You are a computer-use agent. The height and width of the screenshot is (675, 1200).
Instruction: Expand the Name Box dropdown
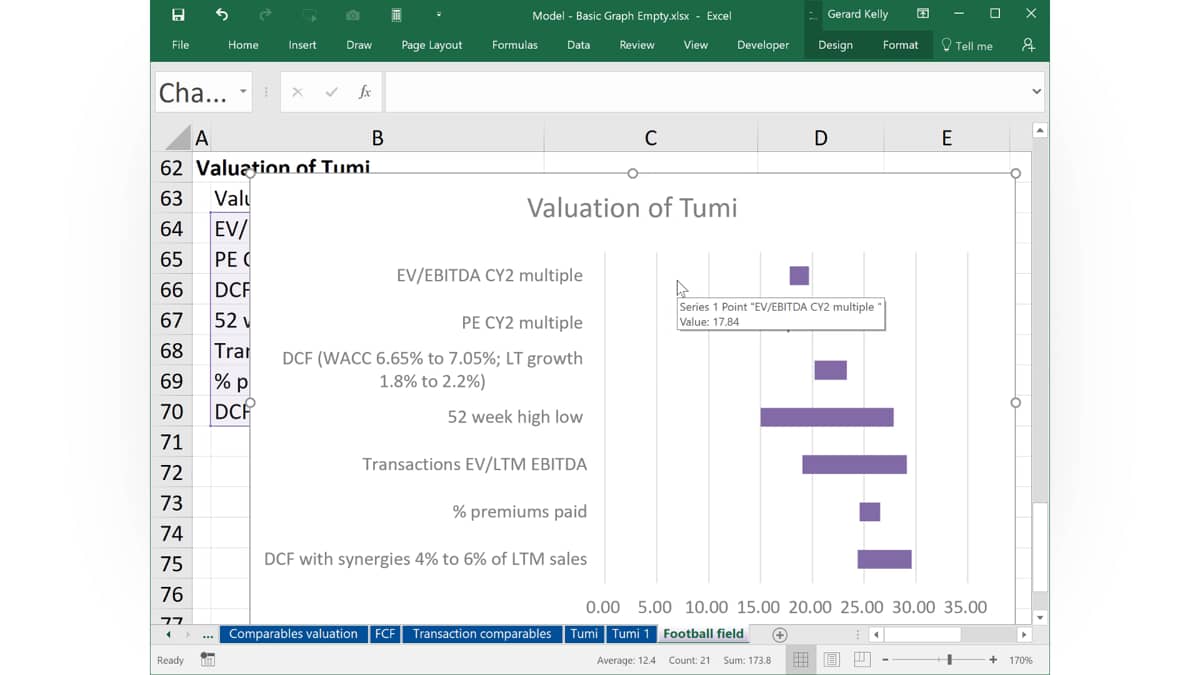coord(243,92)
